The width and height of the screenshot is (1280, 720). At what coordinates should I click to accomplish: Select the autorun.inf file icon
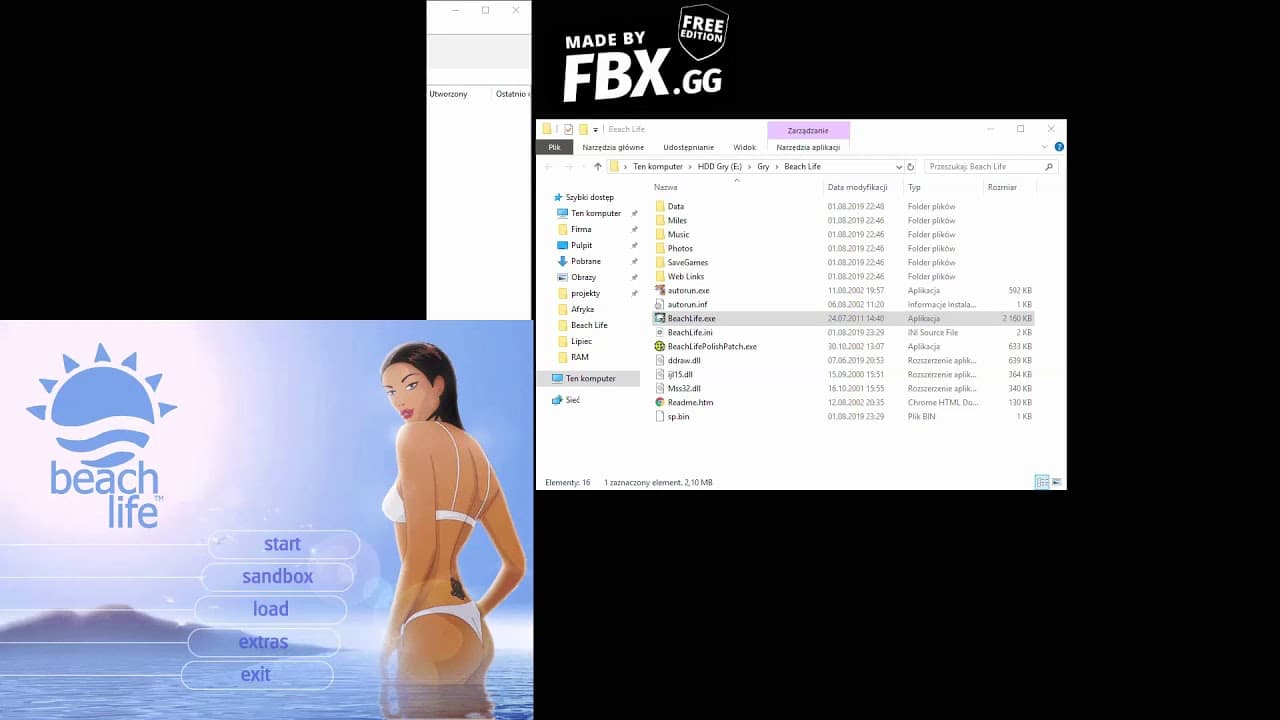(660, 304)
